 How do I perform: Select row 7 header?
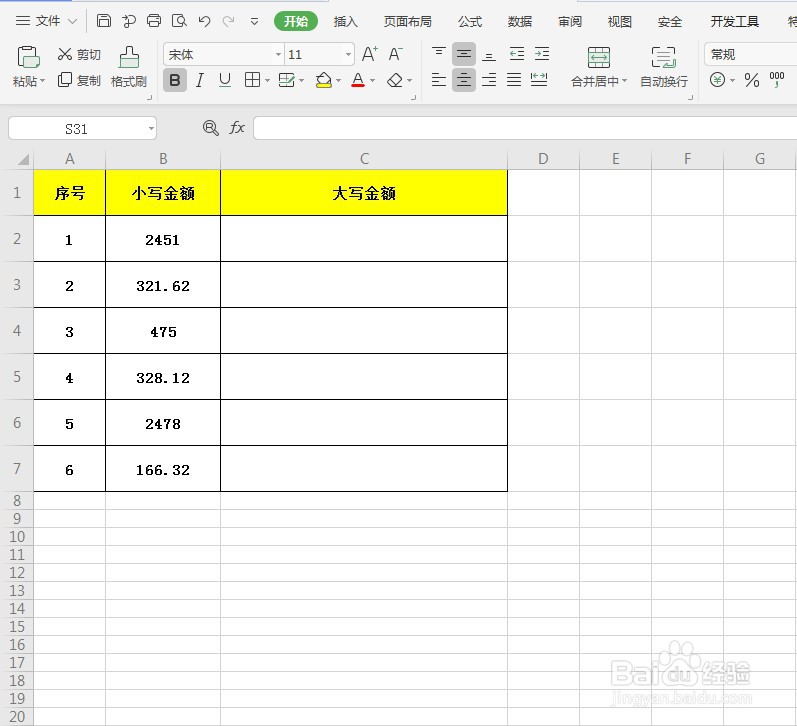[17, 468]
